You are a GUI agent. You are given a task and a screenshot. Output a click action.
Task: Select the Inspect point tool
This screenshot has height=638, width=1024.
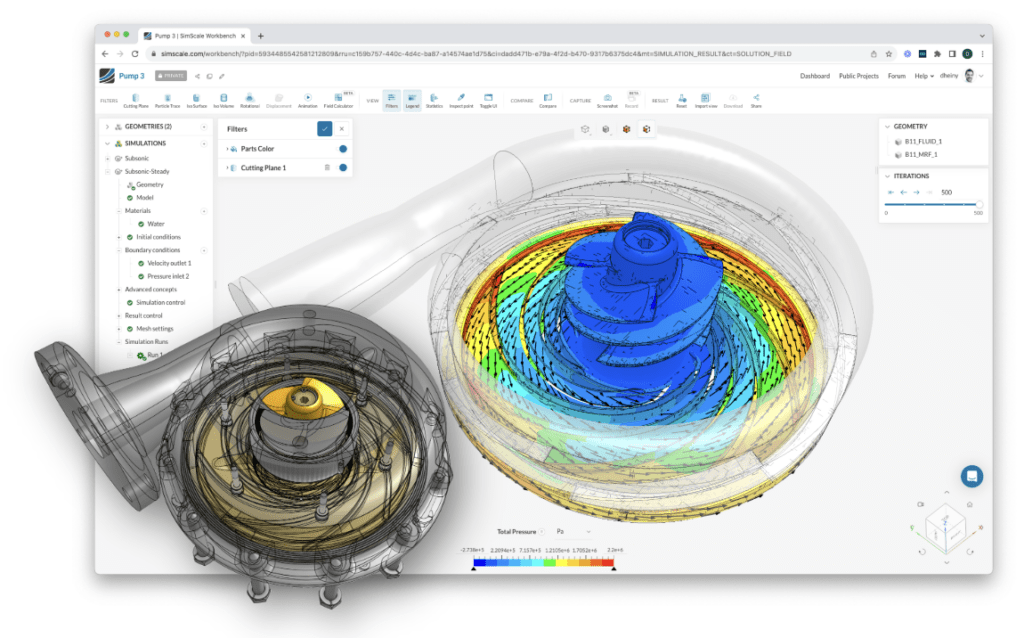pos(463,99)
